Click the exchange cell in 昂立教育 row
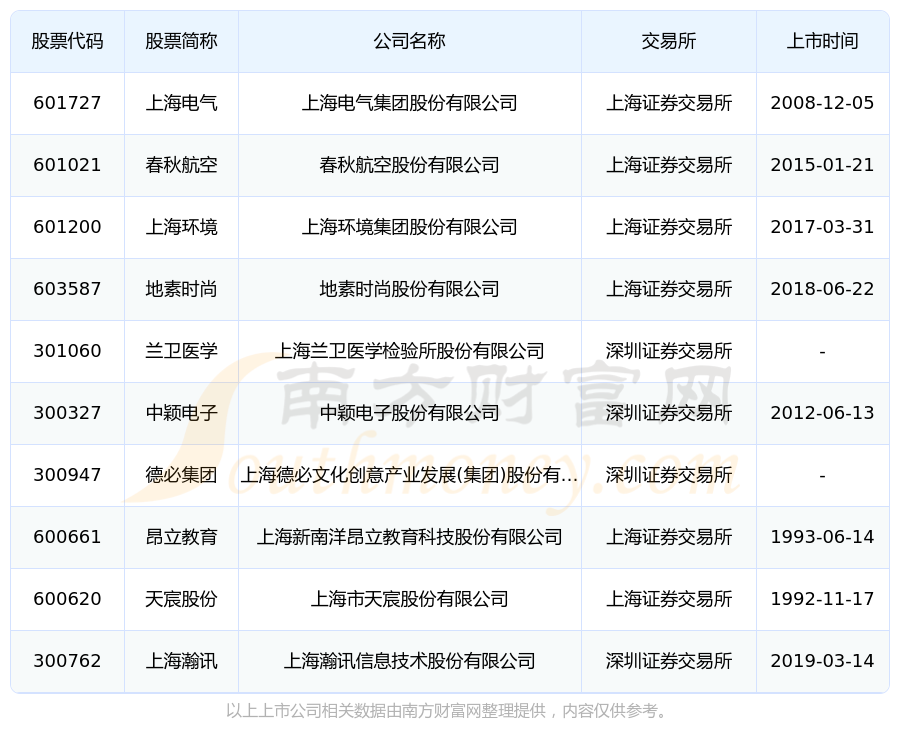900x738 pixels. tap(669, 537)
